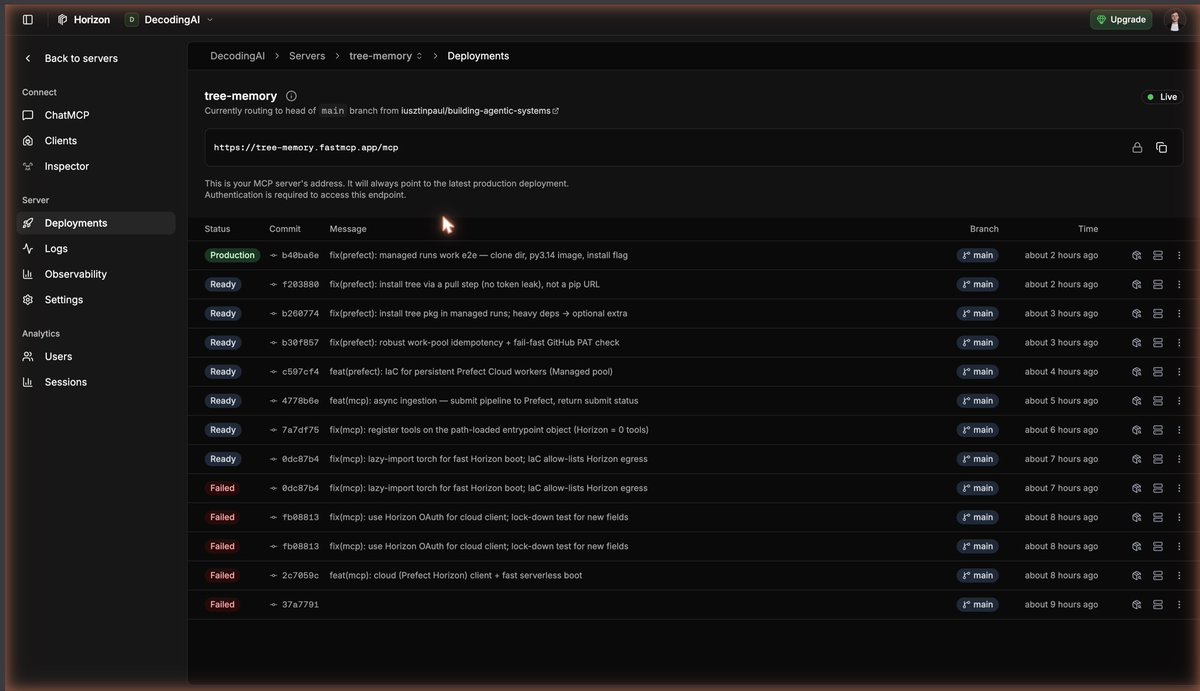The width and height of the screenshot is (1200, 691).
Task: Click the Ready badge for commit f203880
Action: pos(223,284)
